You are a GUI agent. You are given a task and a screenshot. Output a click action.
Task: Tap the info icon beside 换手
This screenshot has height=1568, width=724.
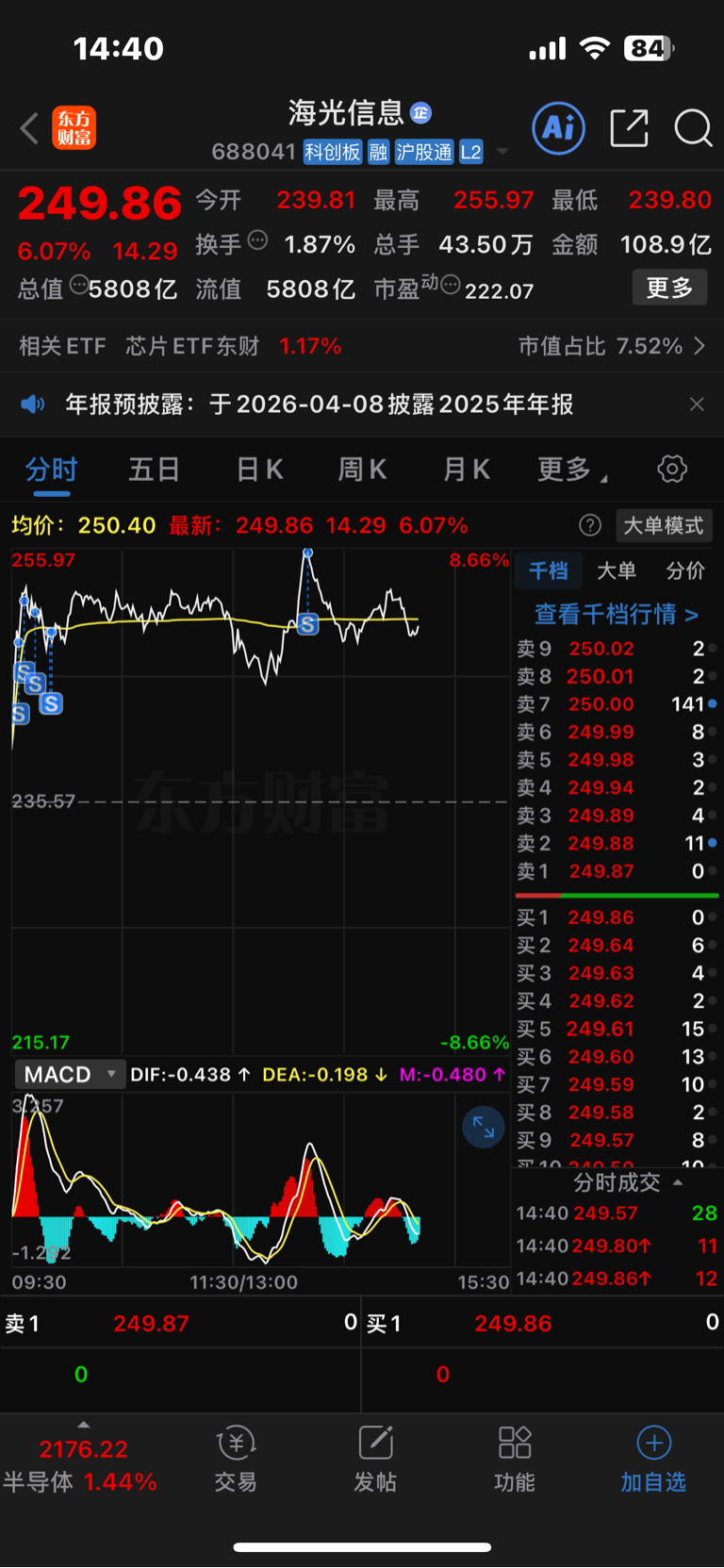tap(257, 240)
